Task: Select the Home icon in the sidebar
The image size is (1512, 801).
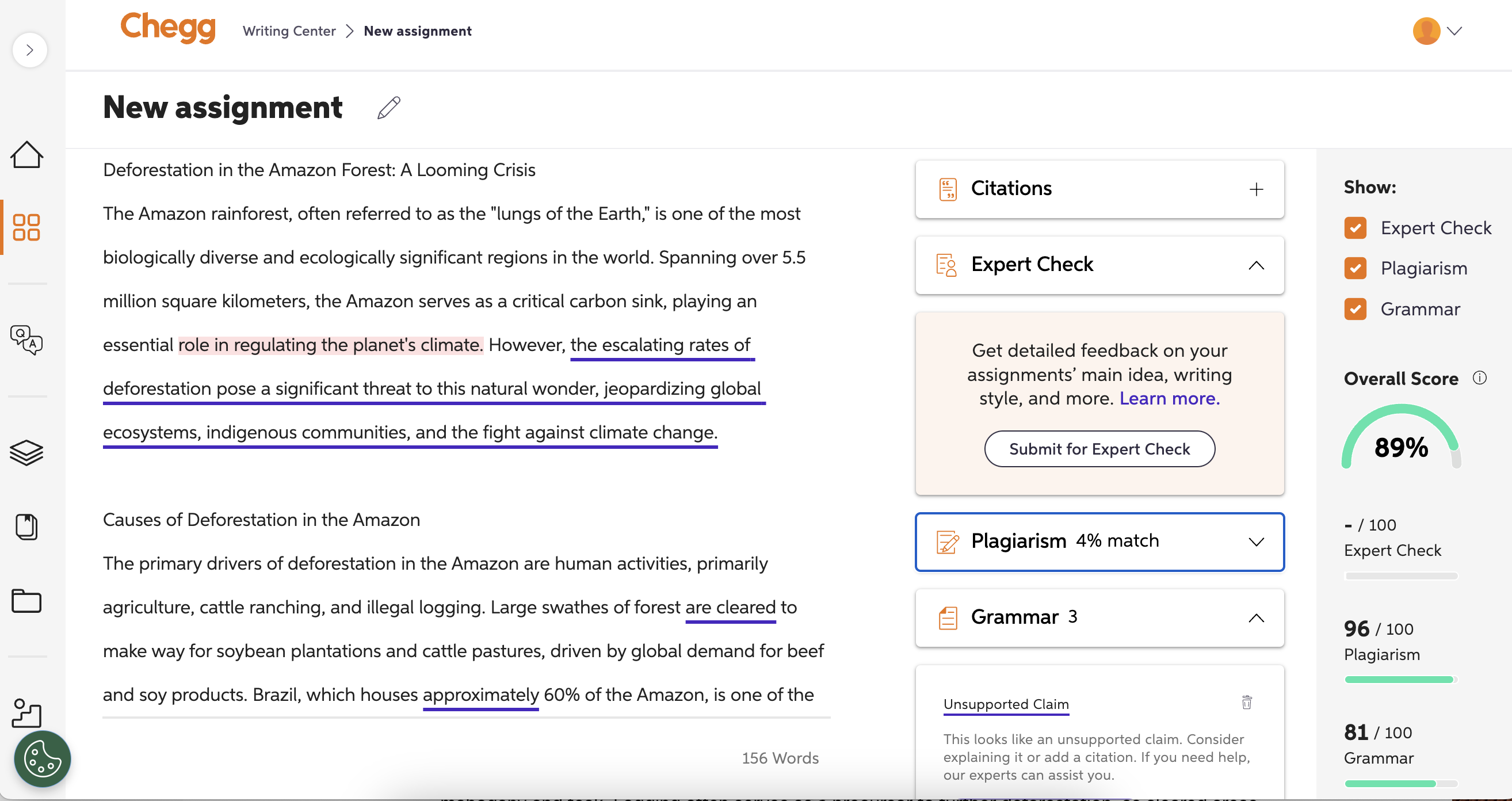Action: (x=27, y=154)
